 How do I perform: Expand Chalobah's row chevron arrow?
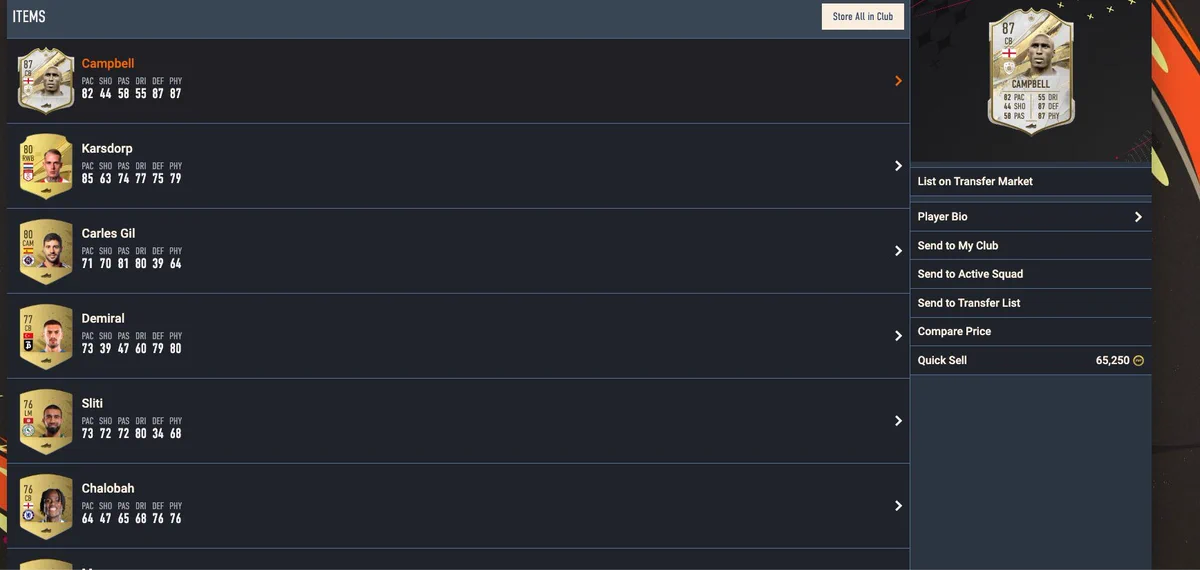point(898,506)
